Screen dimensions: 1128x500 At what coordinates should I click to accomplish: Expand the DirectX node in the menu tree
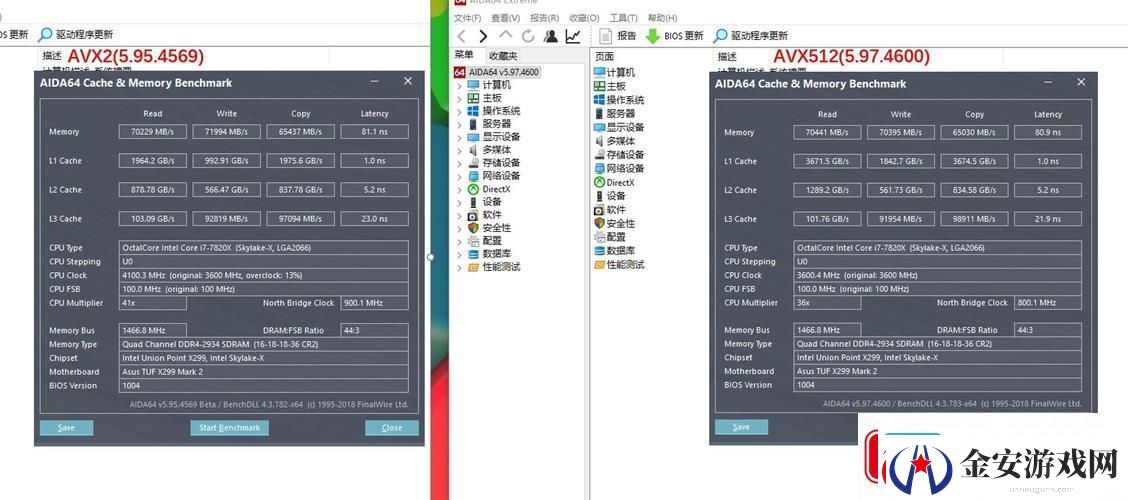coord(460,189)
